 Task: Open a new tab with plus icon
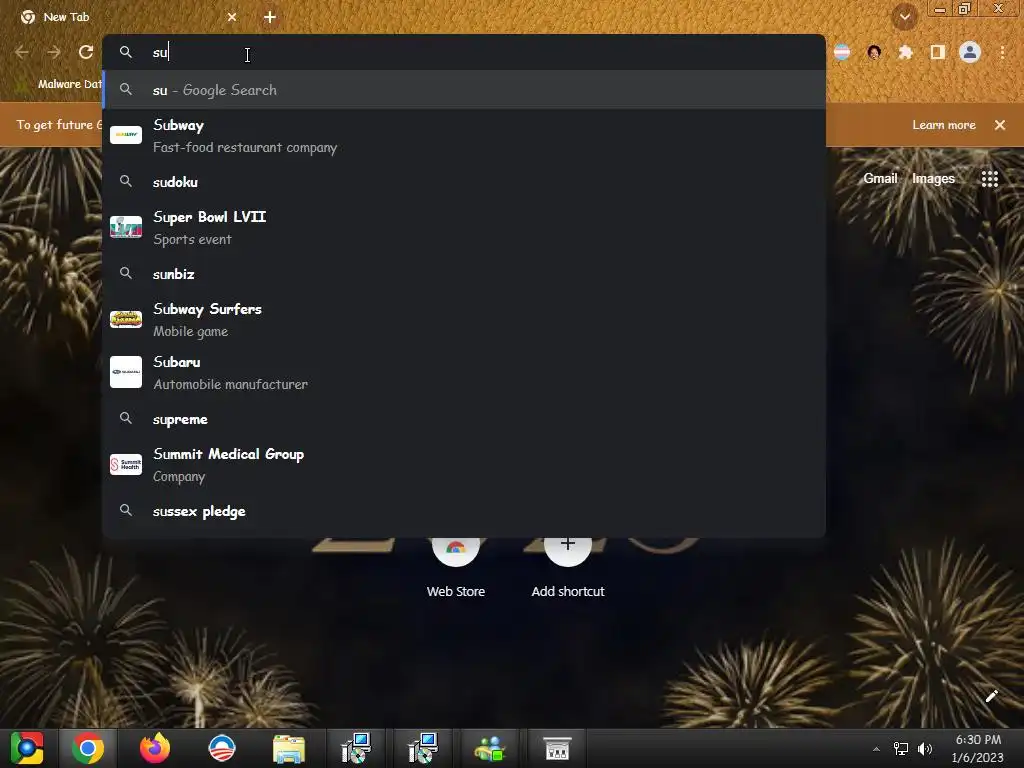point(270,17)
